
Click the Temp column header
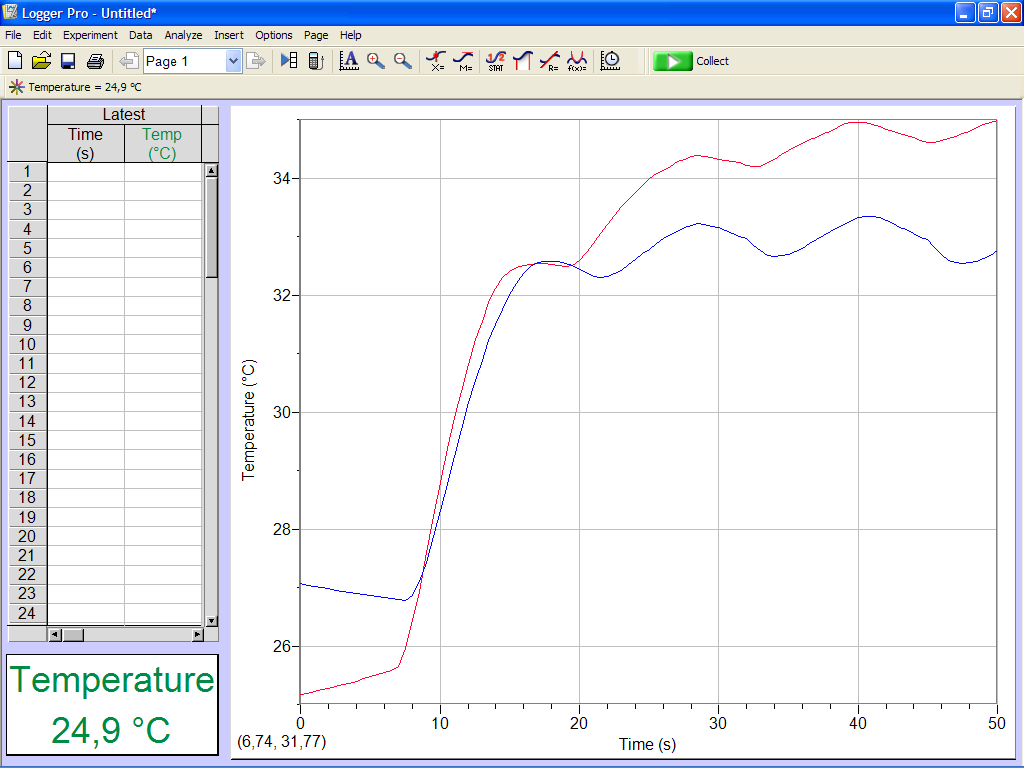162,144
